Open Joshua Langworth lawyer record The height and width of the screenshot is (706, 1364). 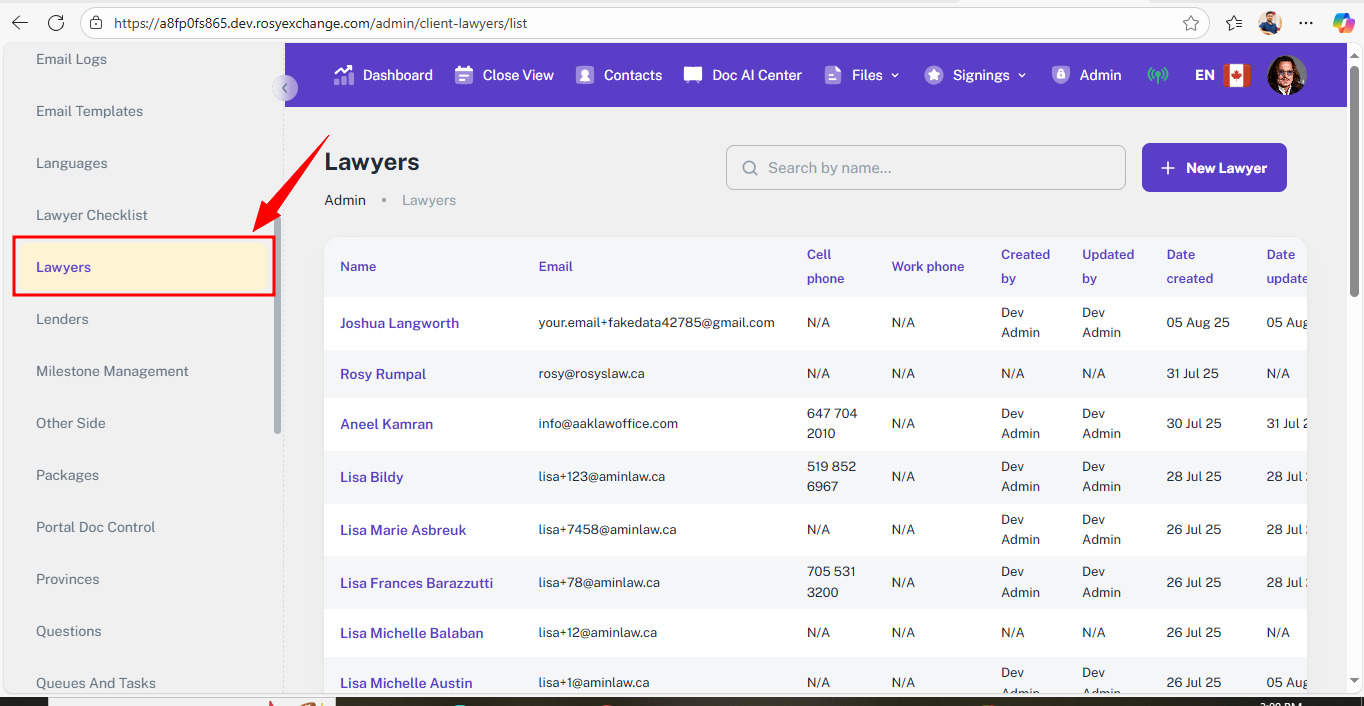coord(399,323)
